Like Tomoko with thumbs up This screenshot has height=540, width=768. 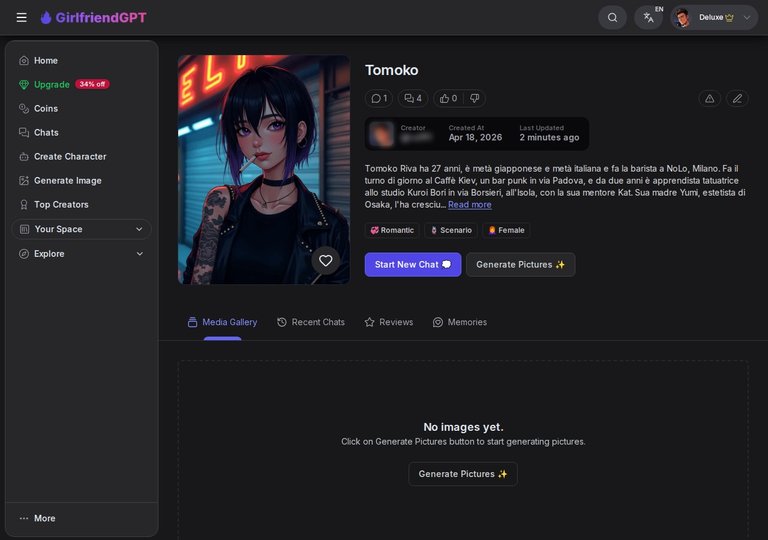pos(448,98)
